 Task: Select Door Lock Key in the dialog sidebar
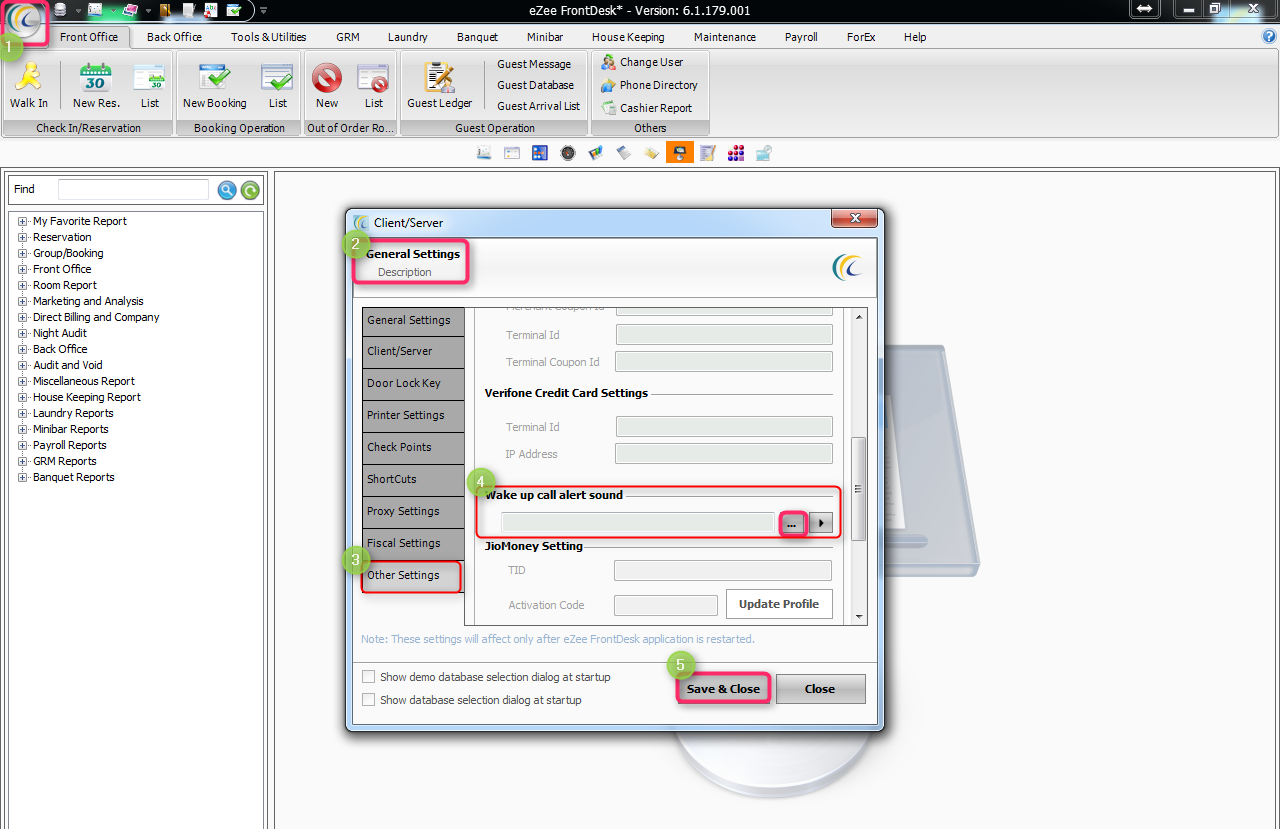coord(412,383)
